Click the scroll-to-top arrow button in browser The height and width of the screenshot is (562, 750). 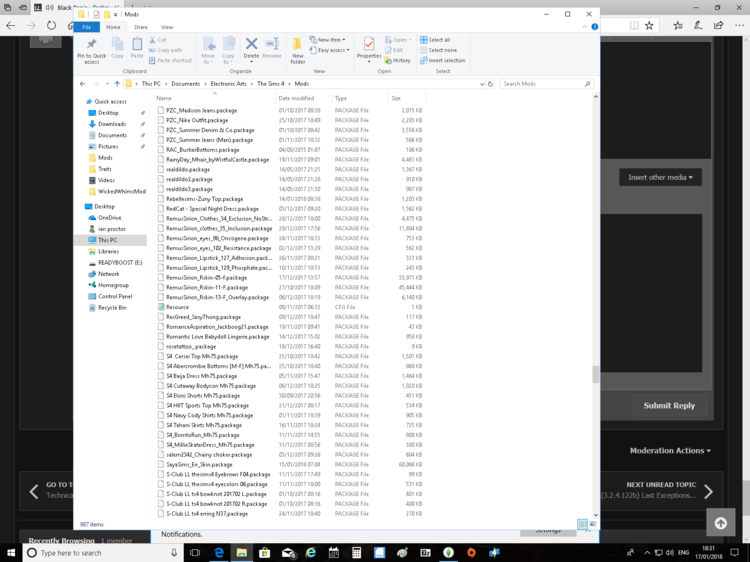click(x=720, y=523)
